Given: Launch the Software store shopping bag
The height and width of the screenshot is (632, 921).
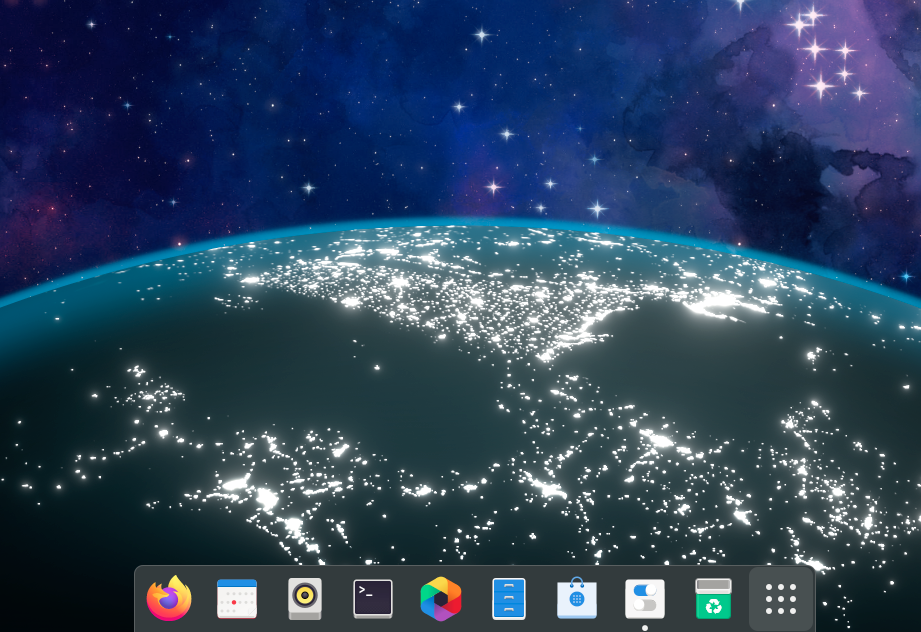Looking at the screenshot, I should 577,598.
